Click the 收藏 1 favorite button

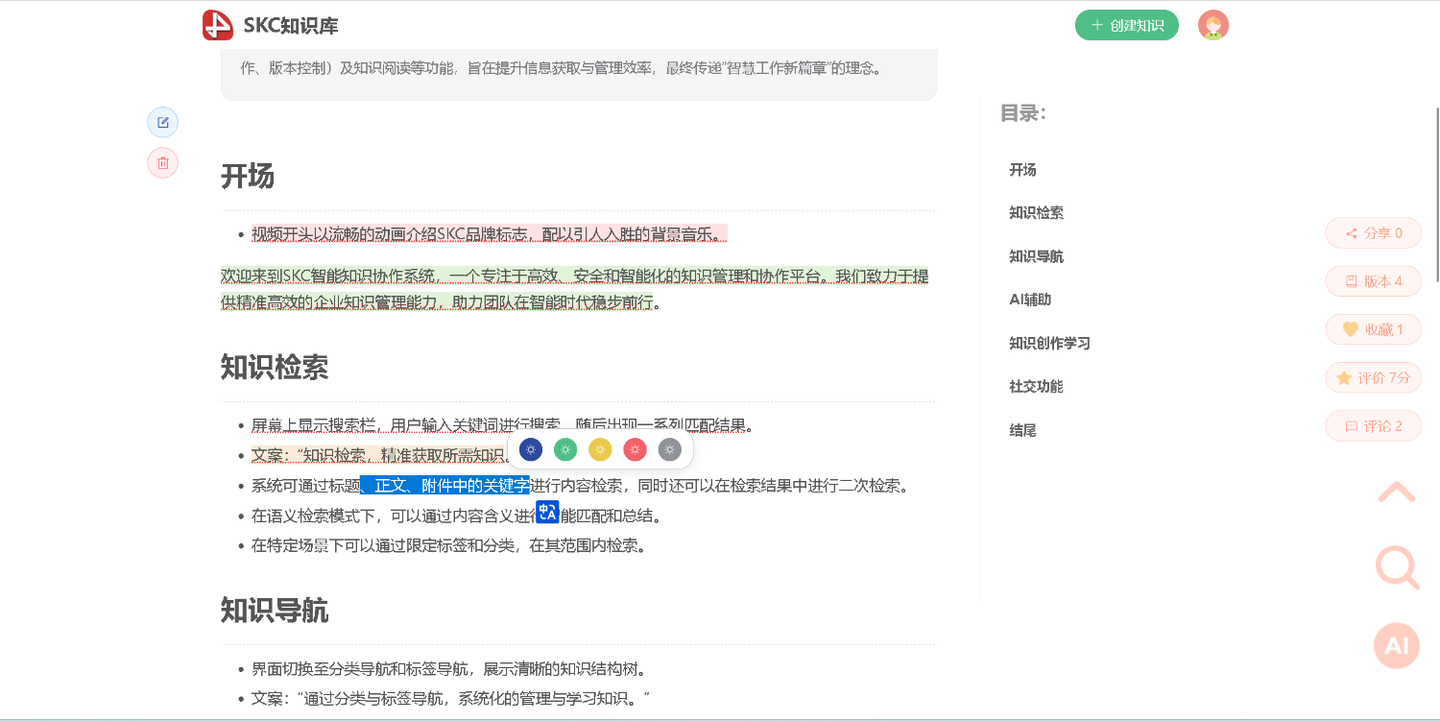[x=1374, y=329]
